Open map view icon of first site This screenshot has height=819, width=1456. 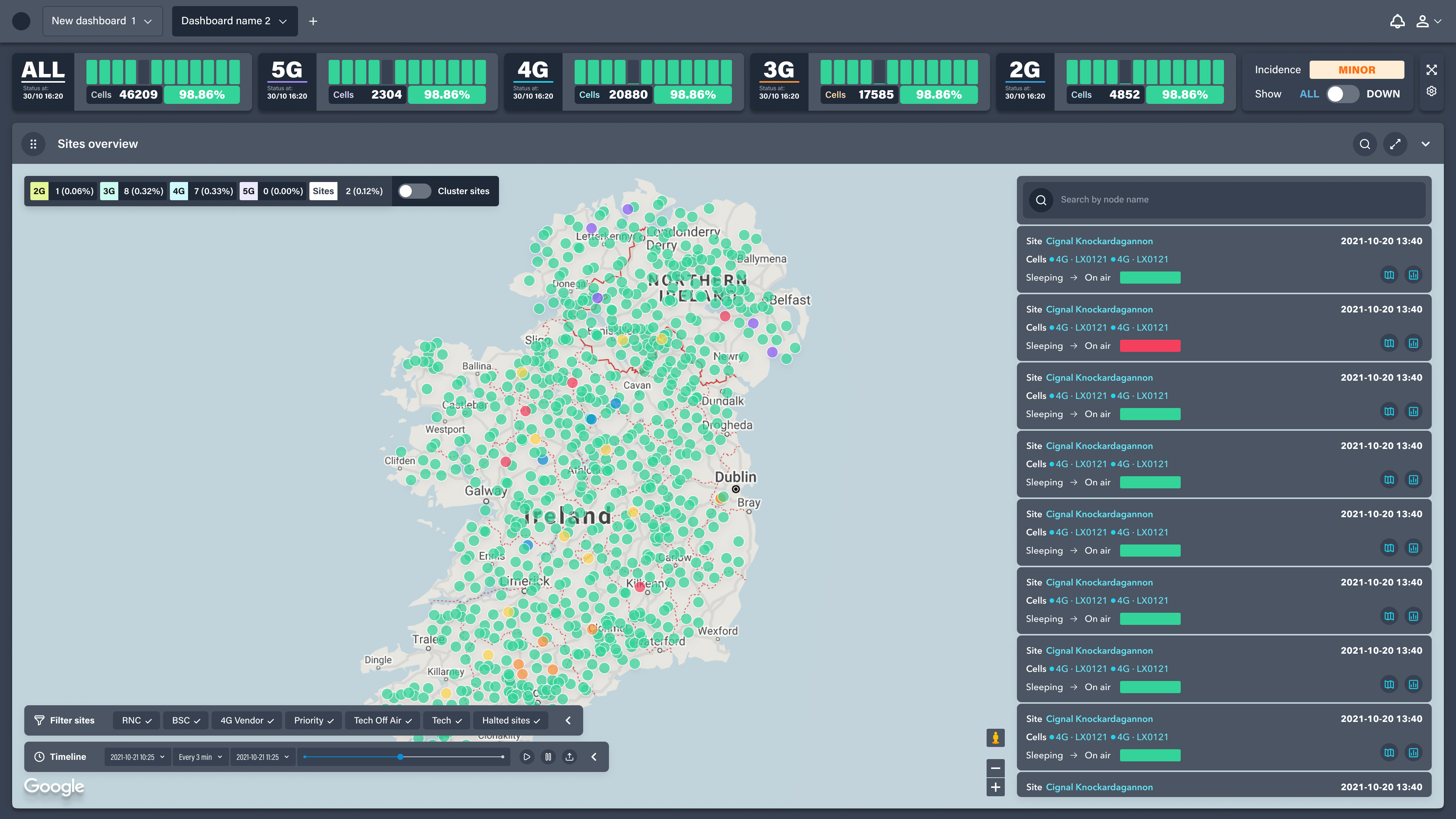1389,275
